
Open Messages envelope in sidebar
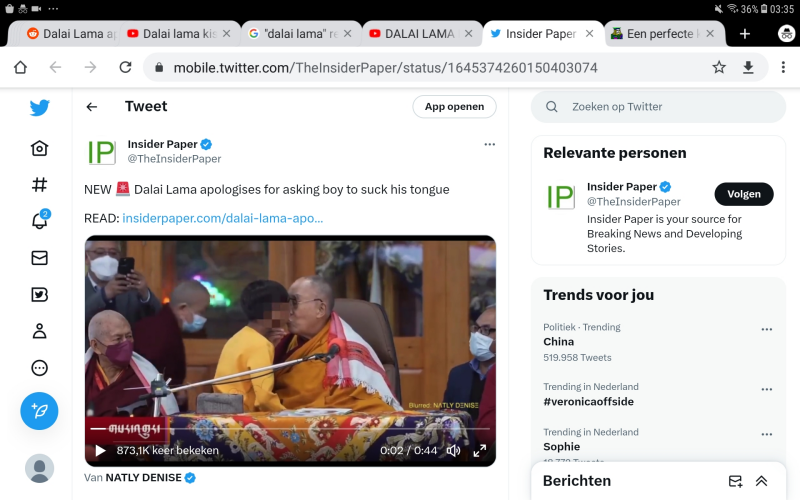click(39, 258)
